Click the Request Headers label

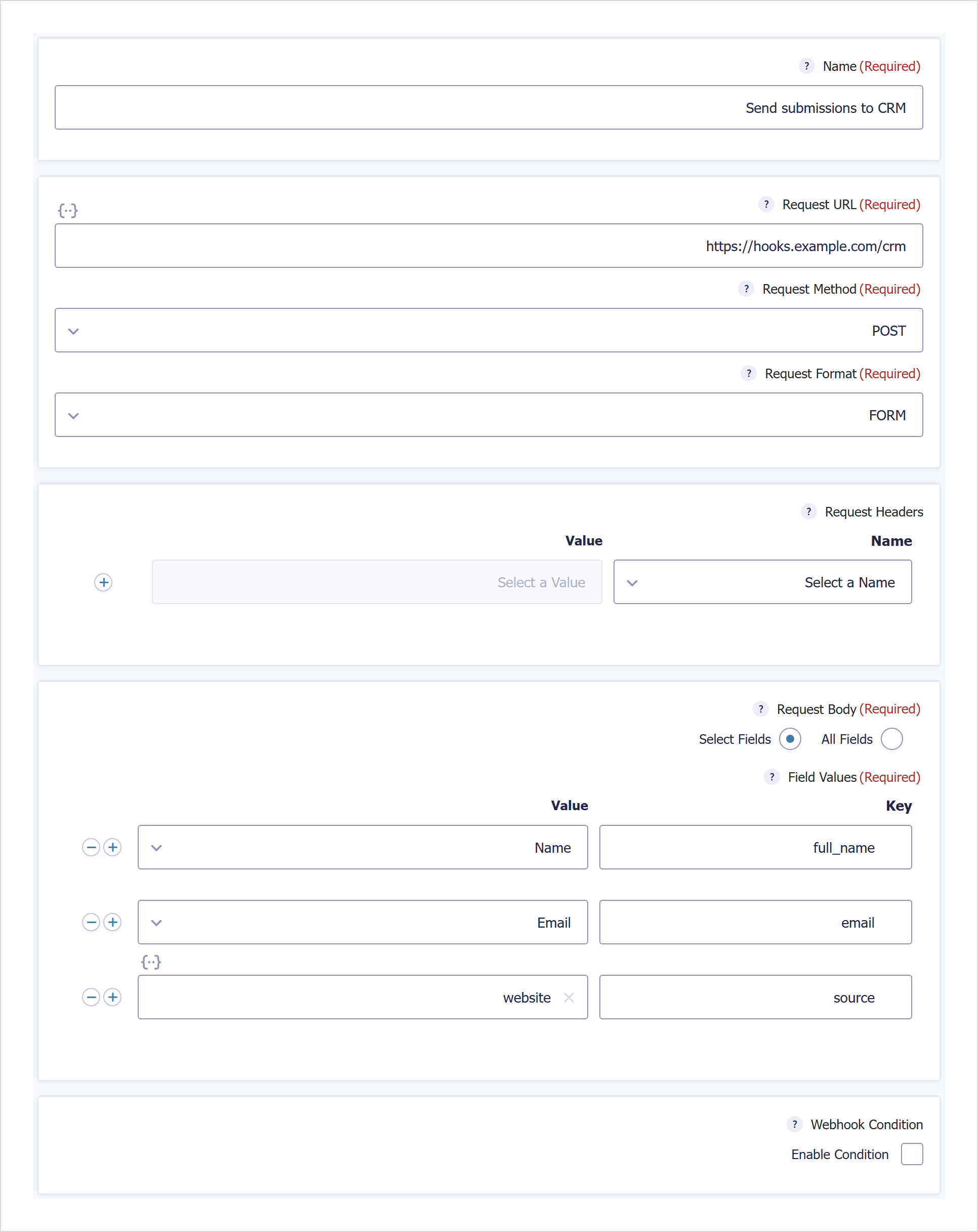(873, 512)
